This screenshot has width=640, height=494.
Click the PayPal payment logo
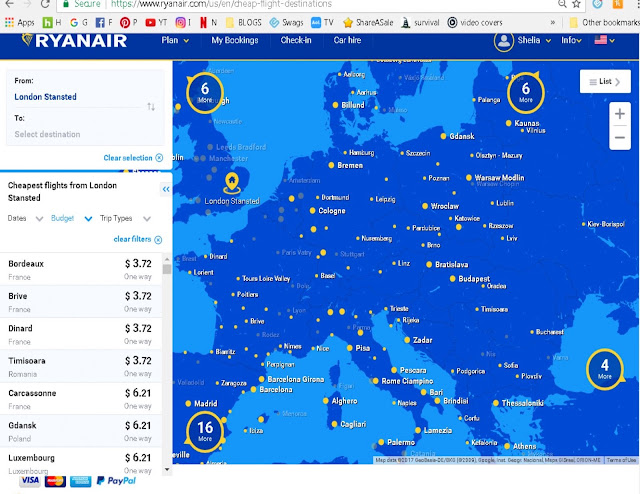coord(116,481)
